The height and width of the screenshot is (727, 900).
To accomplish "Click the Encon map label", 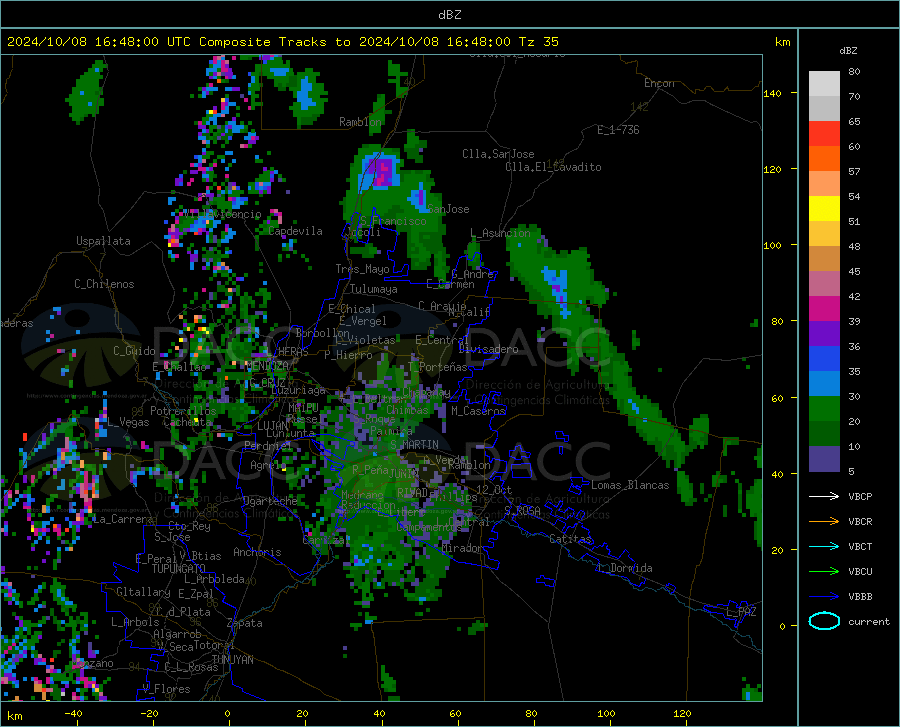I will pyautogui.click(x=659, y=83).
